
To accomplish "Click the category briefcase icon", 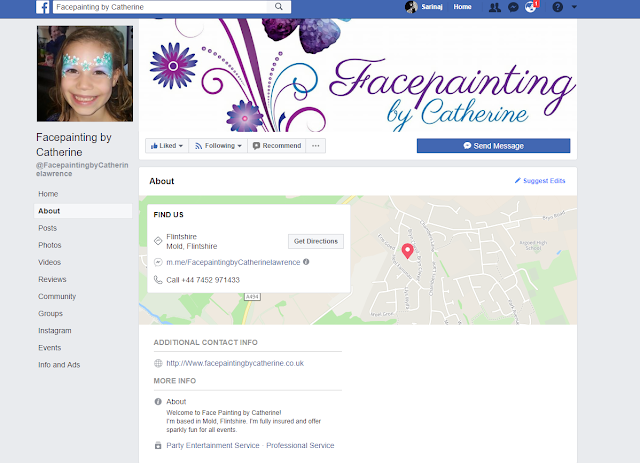I will (158, 445).
